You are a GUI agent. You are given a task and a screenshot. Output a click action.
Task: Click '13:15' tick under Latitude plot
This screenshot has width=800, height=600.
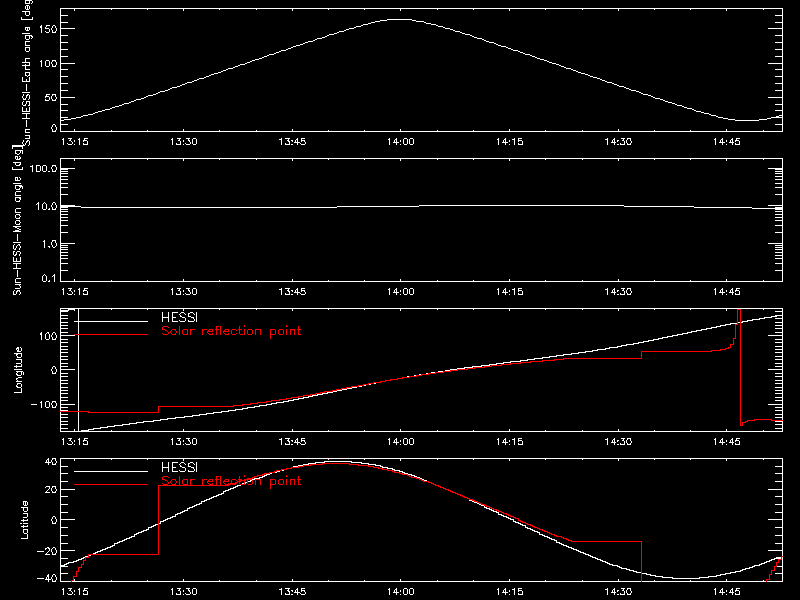point(74,592)
